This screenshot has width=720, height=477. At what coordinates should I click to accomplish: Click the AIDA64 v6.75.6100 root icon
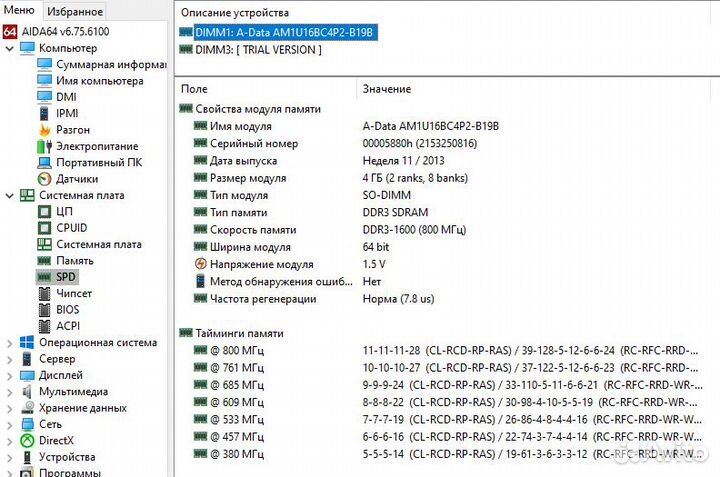[x=10, y=32]
